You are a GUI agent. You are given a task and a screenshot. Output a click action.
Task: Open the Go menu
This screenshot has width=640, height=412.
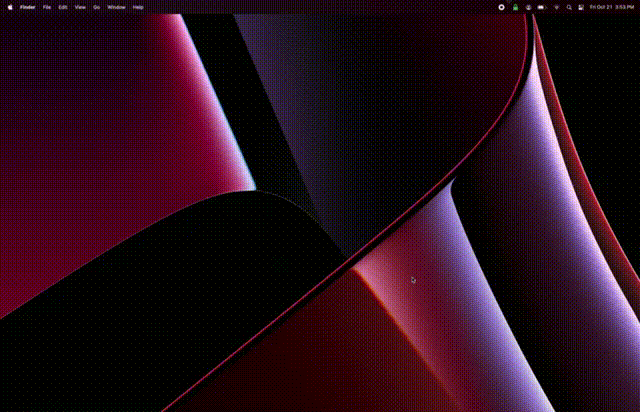pos(96,7)
